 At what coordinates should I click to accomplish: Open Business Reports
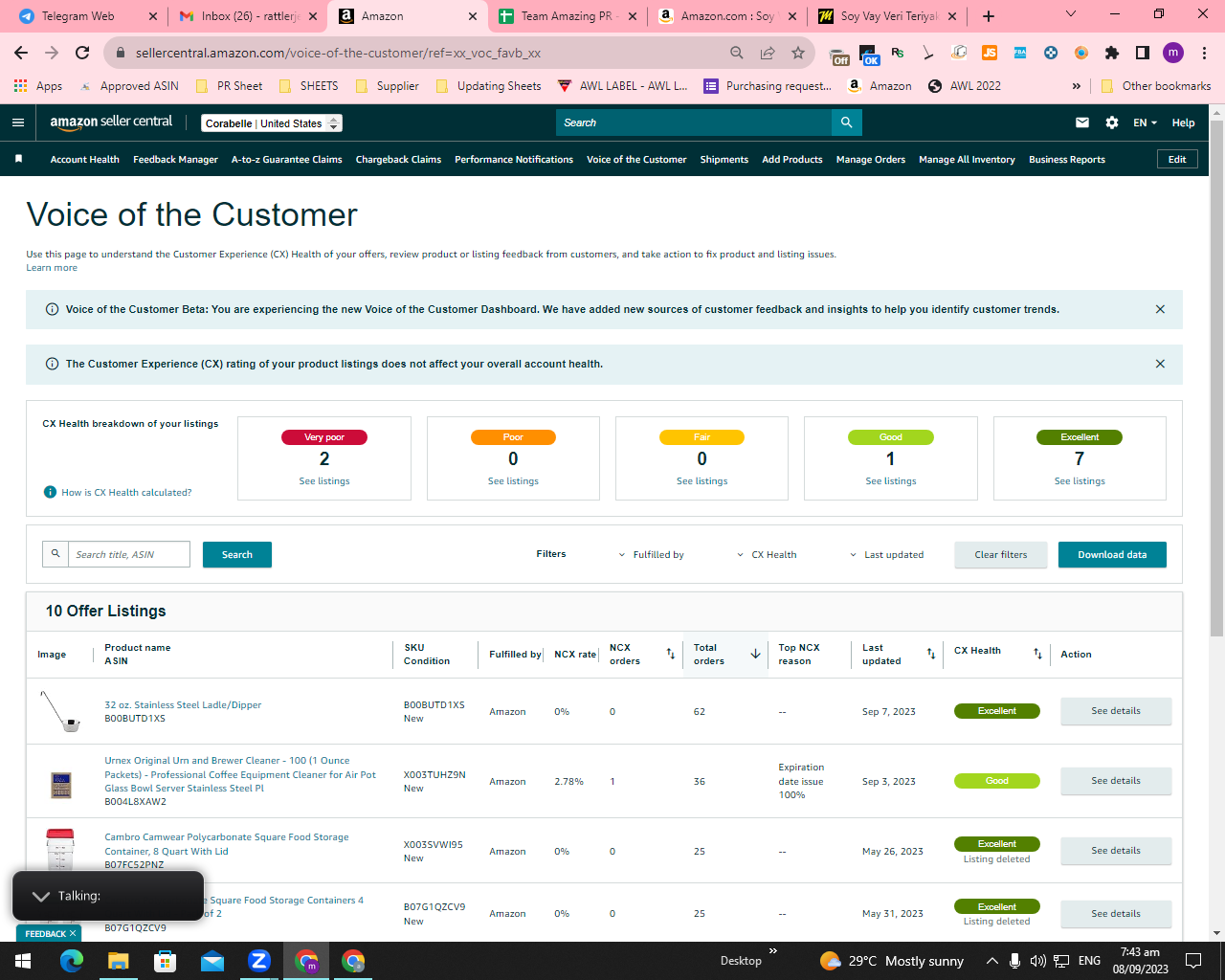coord(1067,159)
